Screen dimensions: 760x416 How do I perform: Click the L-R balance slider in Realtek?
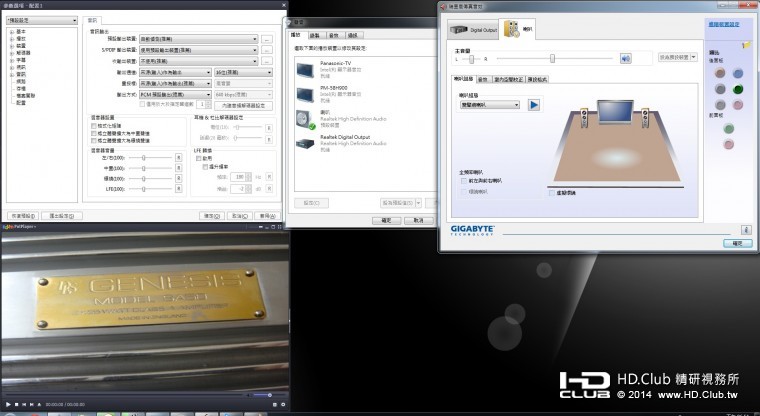coord(471,59)
